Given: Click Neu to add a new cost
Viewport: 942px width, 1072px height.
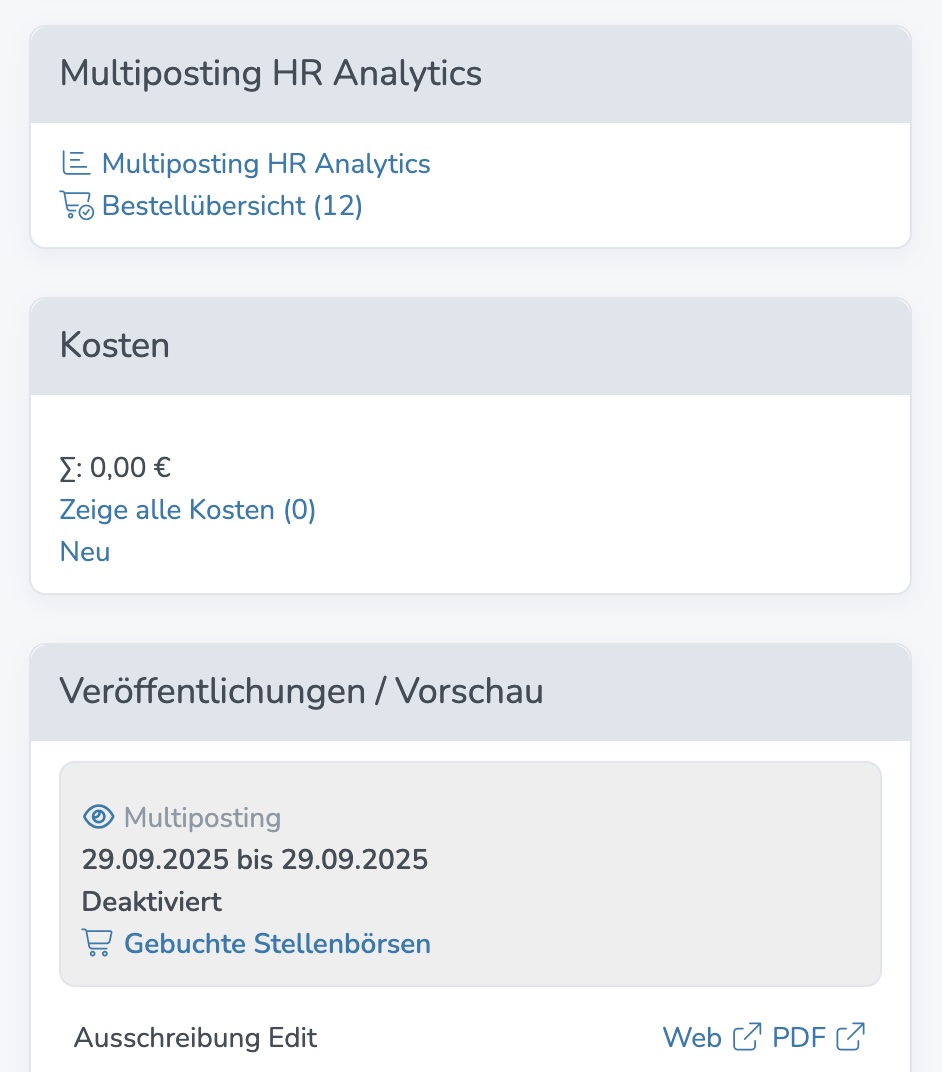Looking at the screenshot, I should click(85, 551).
